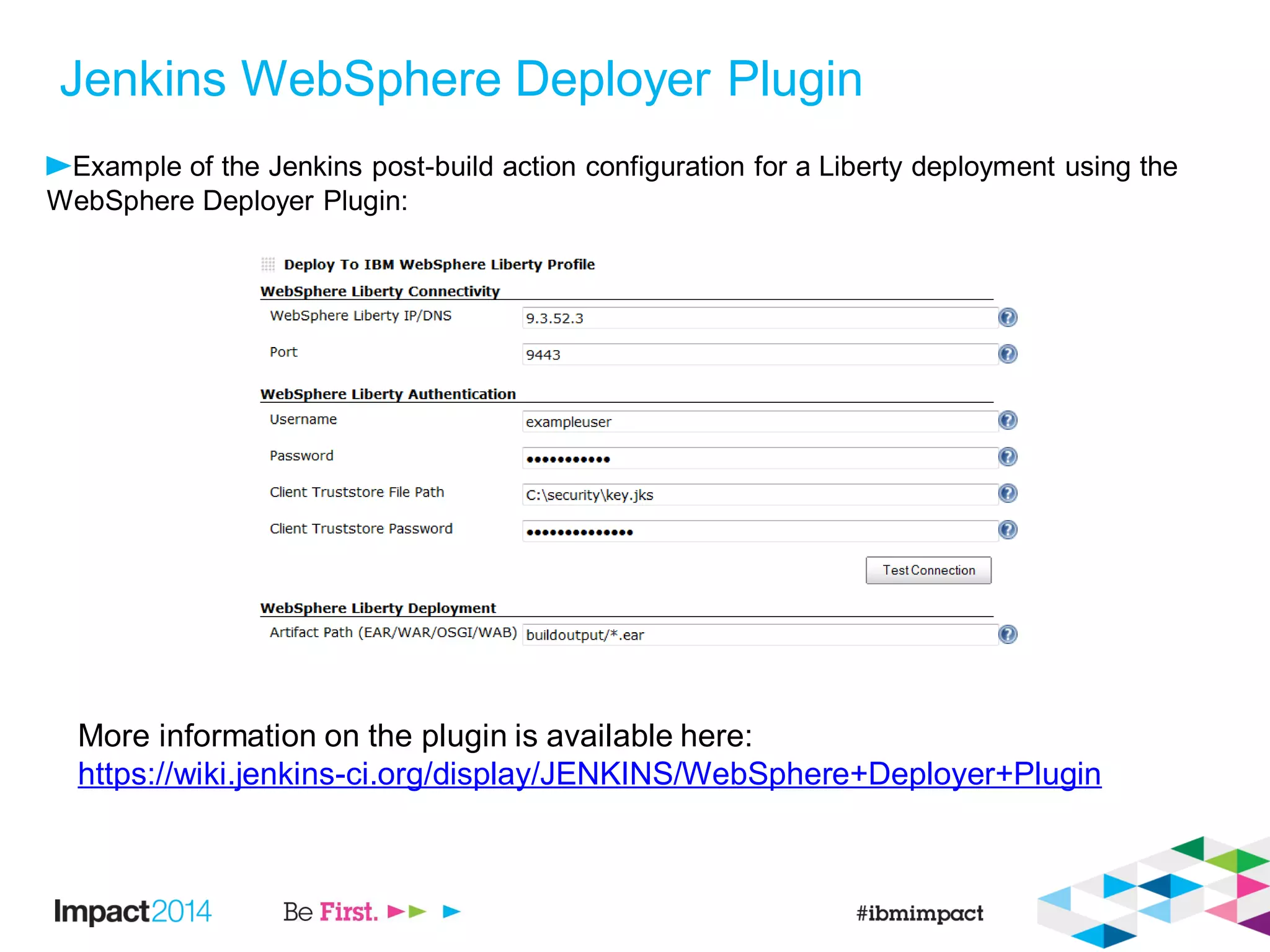Open help for WebSphere Liberty IP/DNS field
This screenshot has width=1270, height=952.
(1008, 317)
